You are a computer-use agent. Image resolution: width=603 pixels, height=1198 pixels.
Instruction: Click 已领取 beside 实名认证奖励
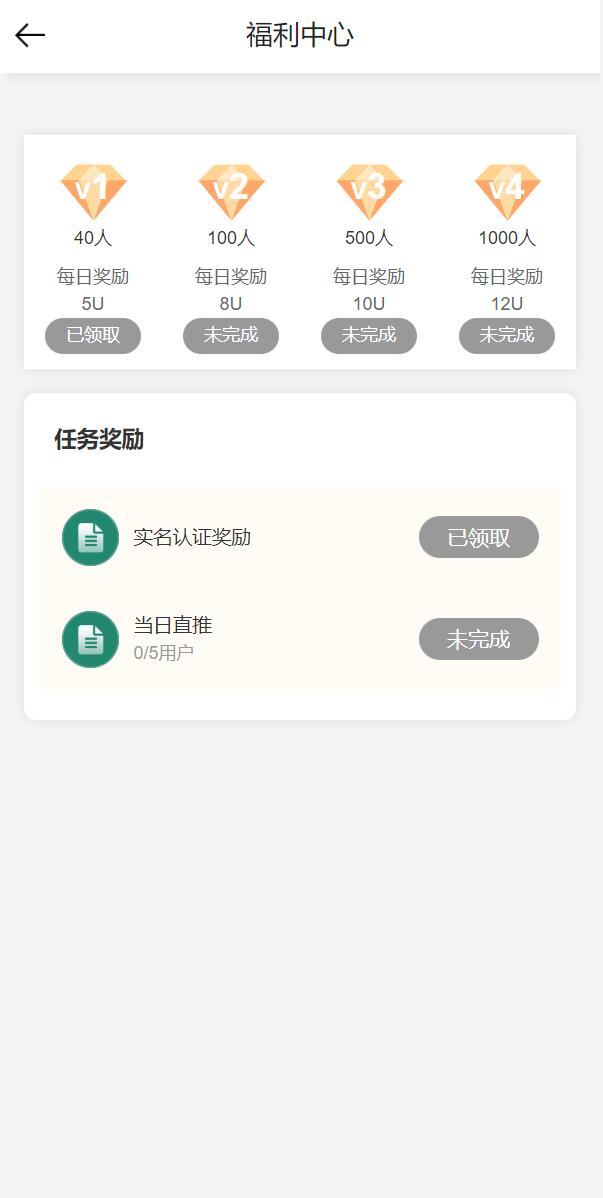(x=478, y=537)
